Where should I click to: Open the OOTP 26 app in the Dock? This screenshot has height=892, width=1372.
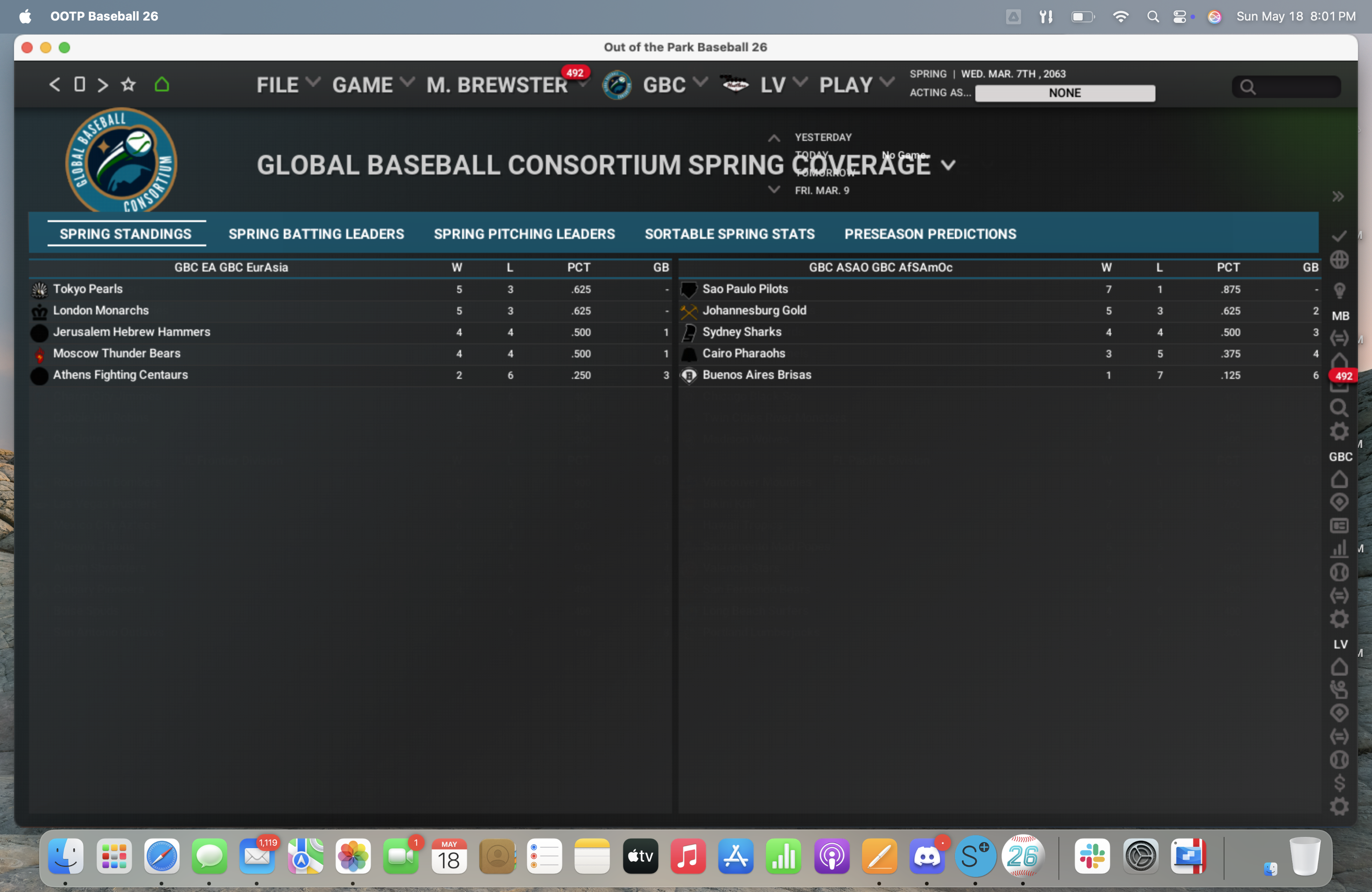click(1022, 856)
